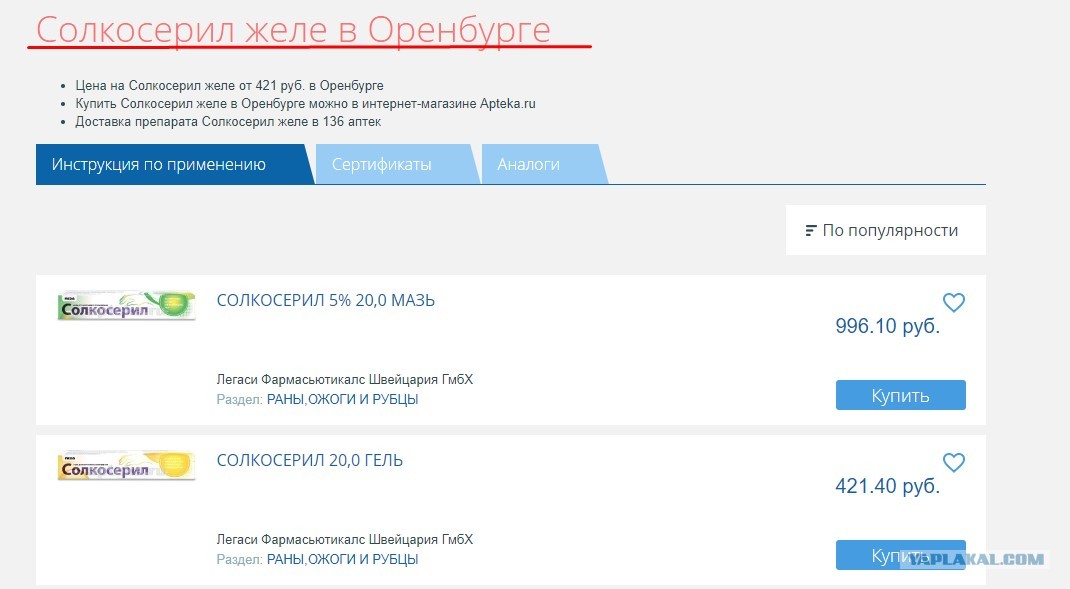Buy Солкосерил 5% 20,0 мазь via Купить
Image resolution: width=1070 pixels, height=589 pixels.
point(900,395)
